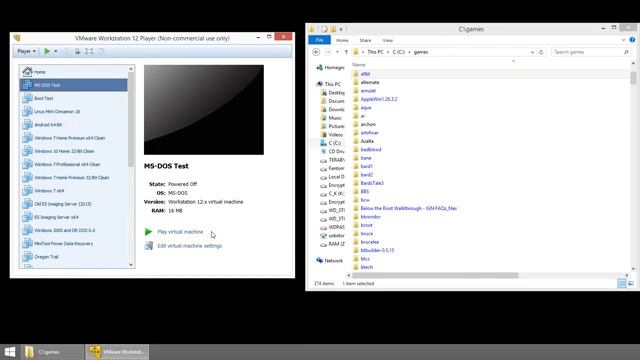Click the VM library scrollbar up arrow

click(131, 69)
